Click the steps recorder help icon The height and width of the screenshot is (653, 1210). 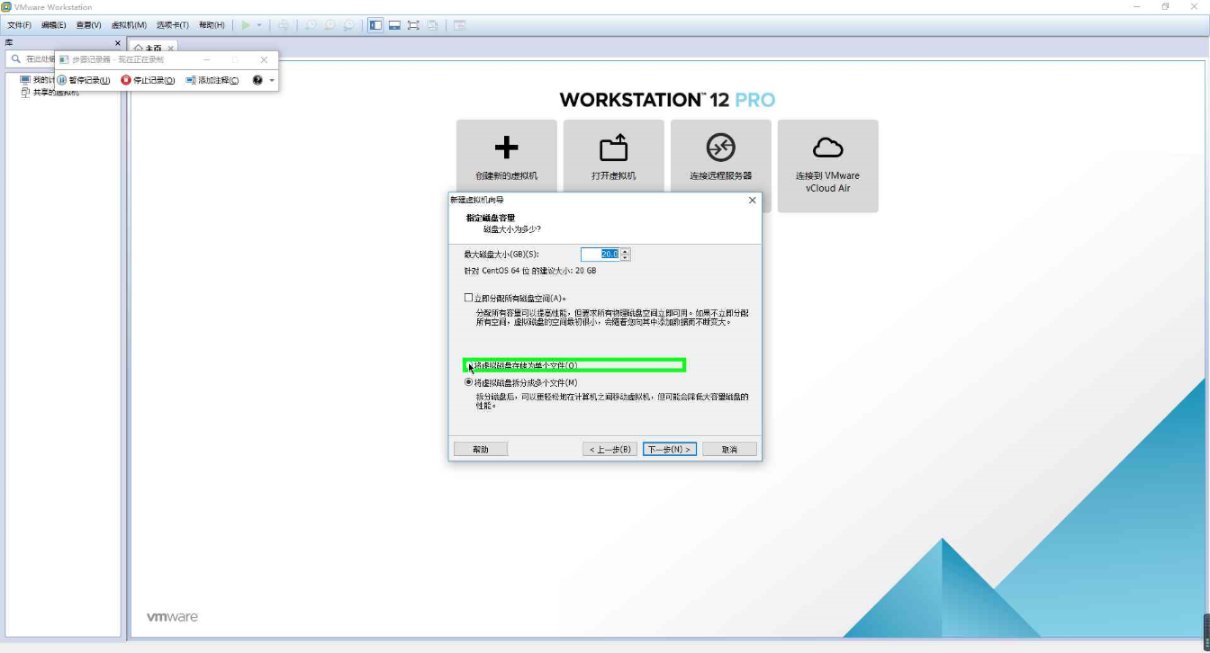coord(258,80)
